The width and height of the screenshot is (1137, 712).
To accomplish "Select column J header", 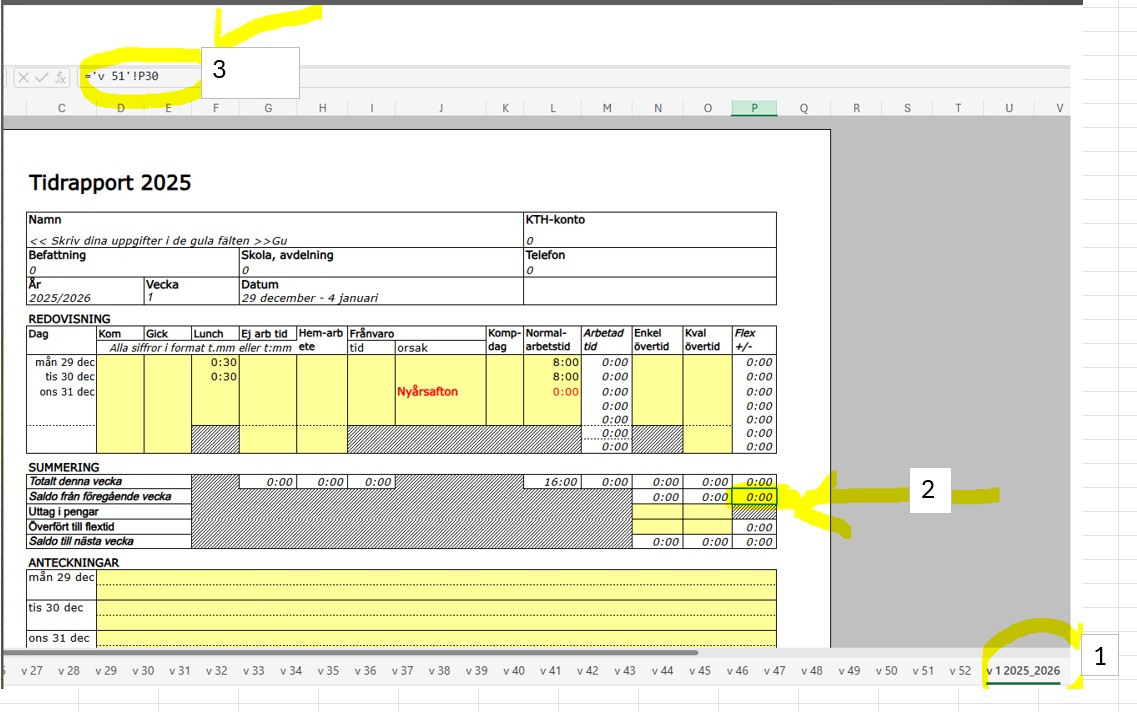I will [x=441, y=108].
